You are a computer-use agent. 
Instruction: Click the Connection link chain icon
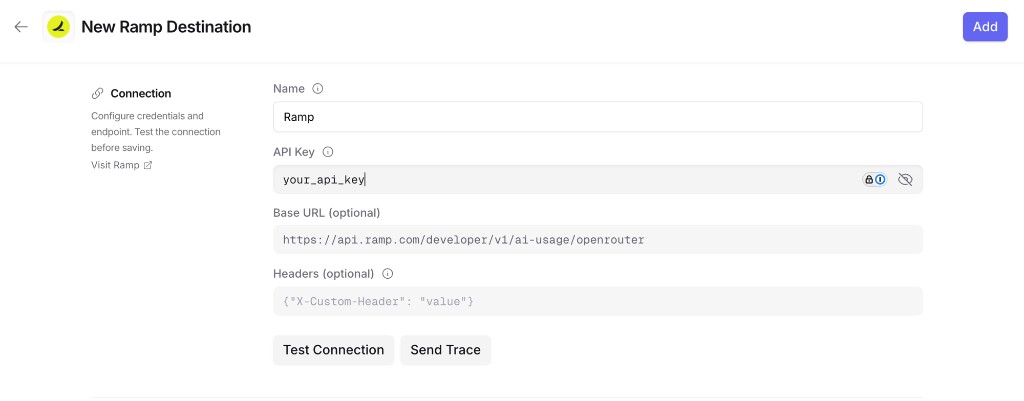point(97,94)
